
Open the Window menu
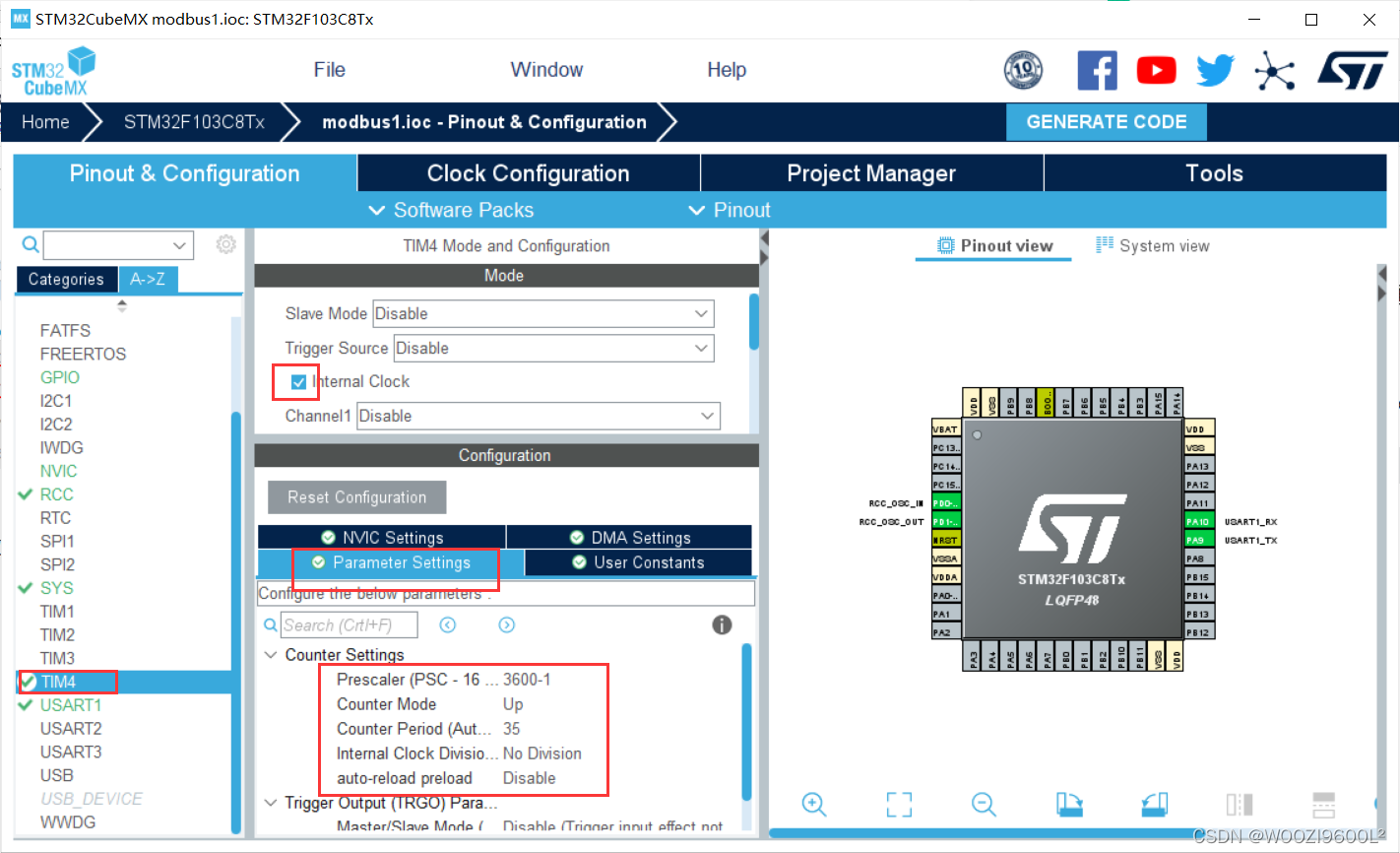coord(546,70)
